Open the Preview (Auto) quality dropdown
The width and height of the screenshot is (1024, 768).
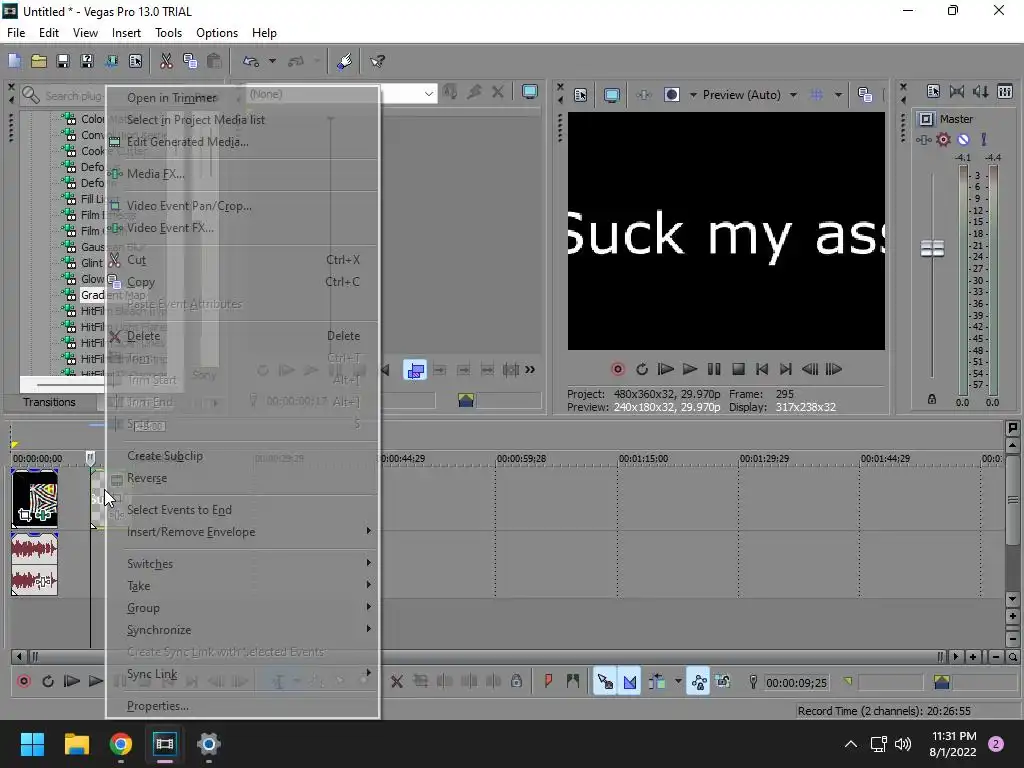[x=749, y=95]
